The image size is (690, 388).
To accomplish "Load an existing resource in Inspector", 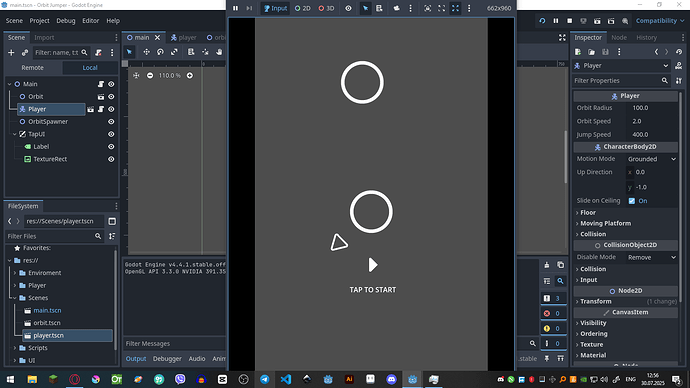I will pos(591,52).
